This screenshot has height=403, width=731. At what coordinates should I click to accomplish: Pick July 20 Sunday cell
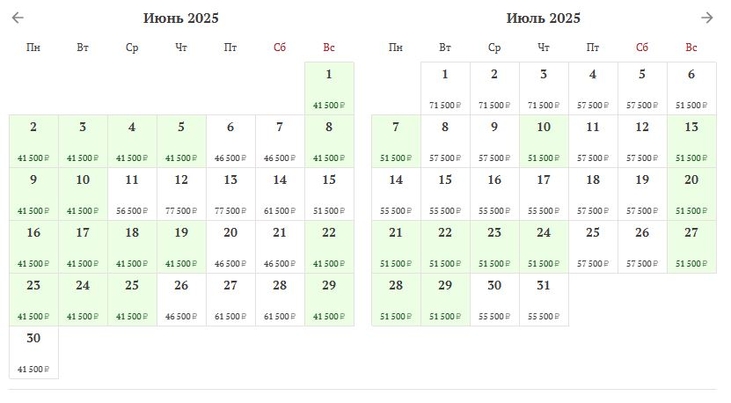691,194
